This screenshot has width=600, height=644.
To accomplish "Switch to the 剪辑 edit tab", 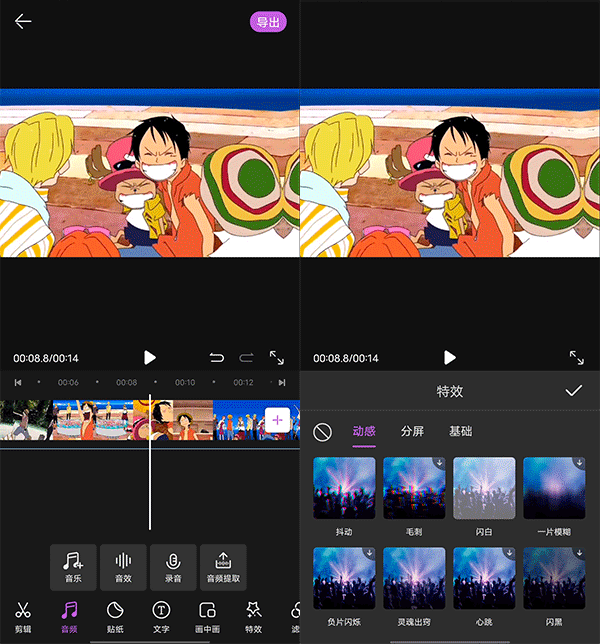I will pos(23,616).
